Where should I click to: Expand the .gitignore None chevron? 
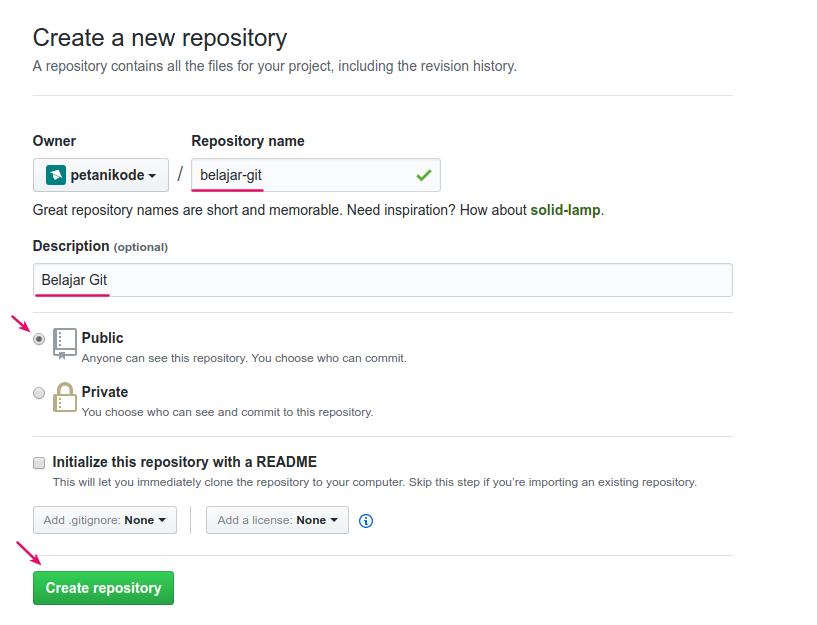[x=160, y=520]
